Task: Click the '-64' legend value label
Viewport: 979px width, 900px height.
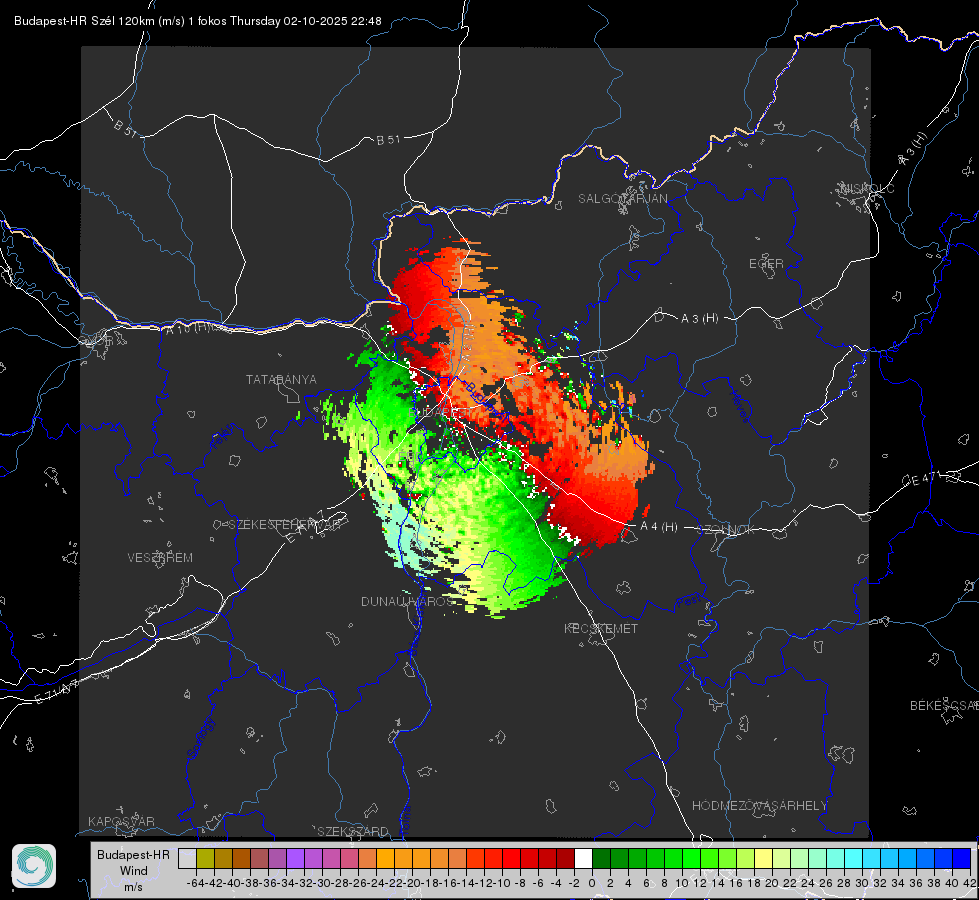Action: 195,883
